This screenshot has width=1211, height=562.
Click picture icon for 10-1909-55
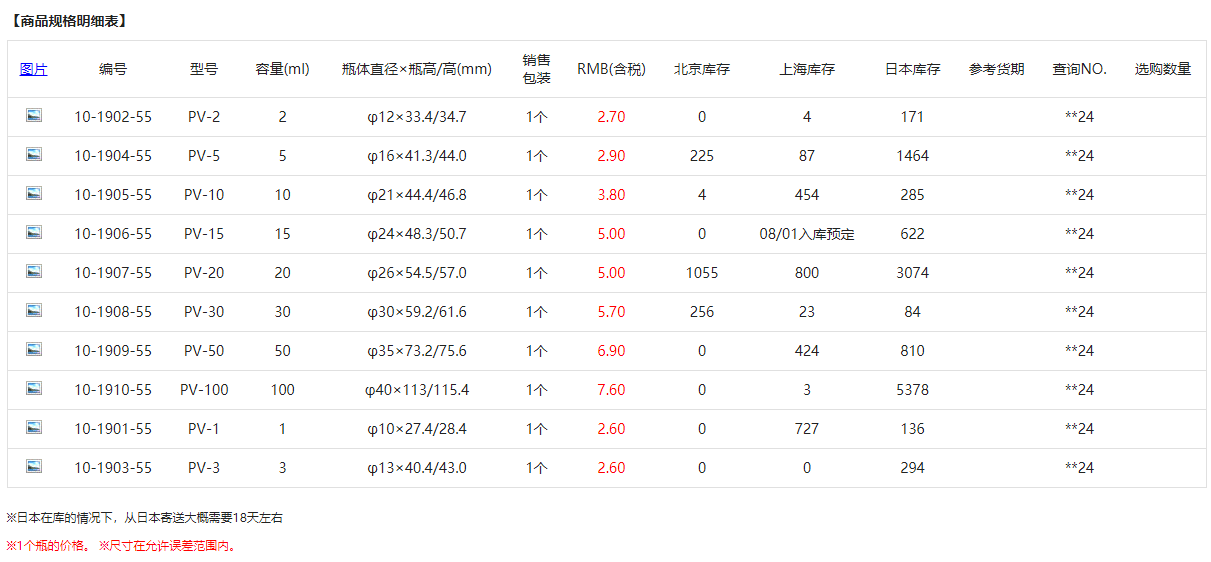34,350
